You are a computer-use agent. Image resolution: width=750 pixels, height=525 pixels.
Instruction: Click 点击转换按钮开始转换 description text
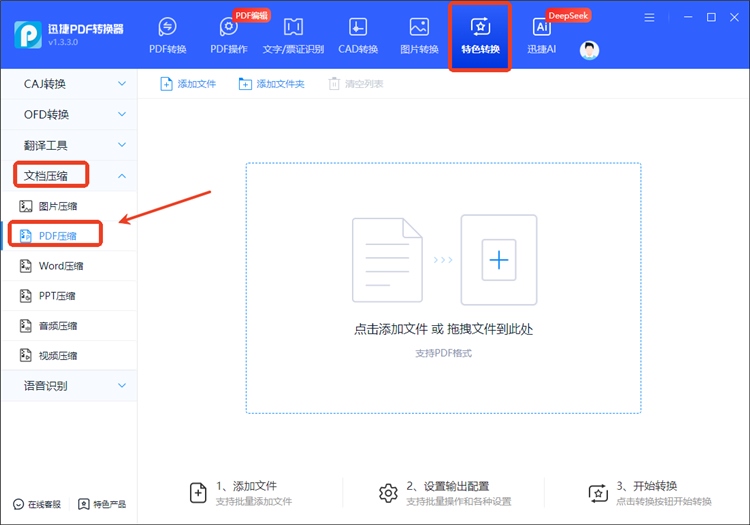[663, 502]
